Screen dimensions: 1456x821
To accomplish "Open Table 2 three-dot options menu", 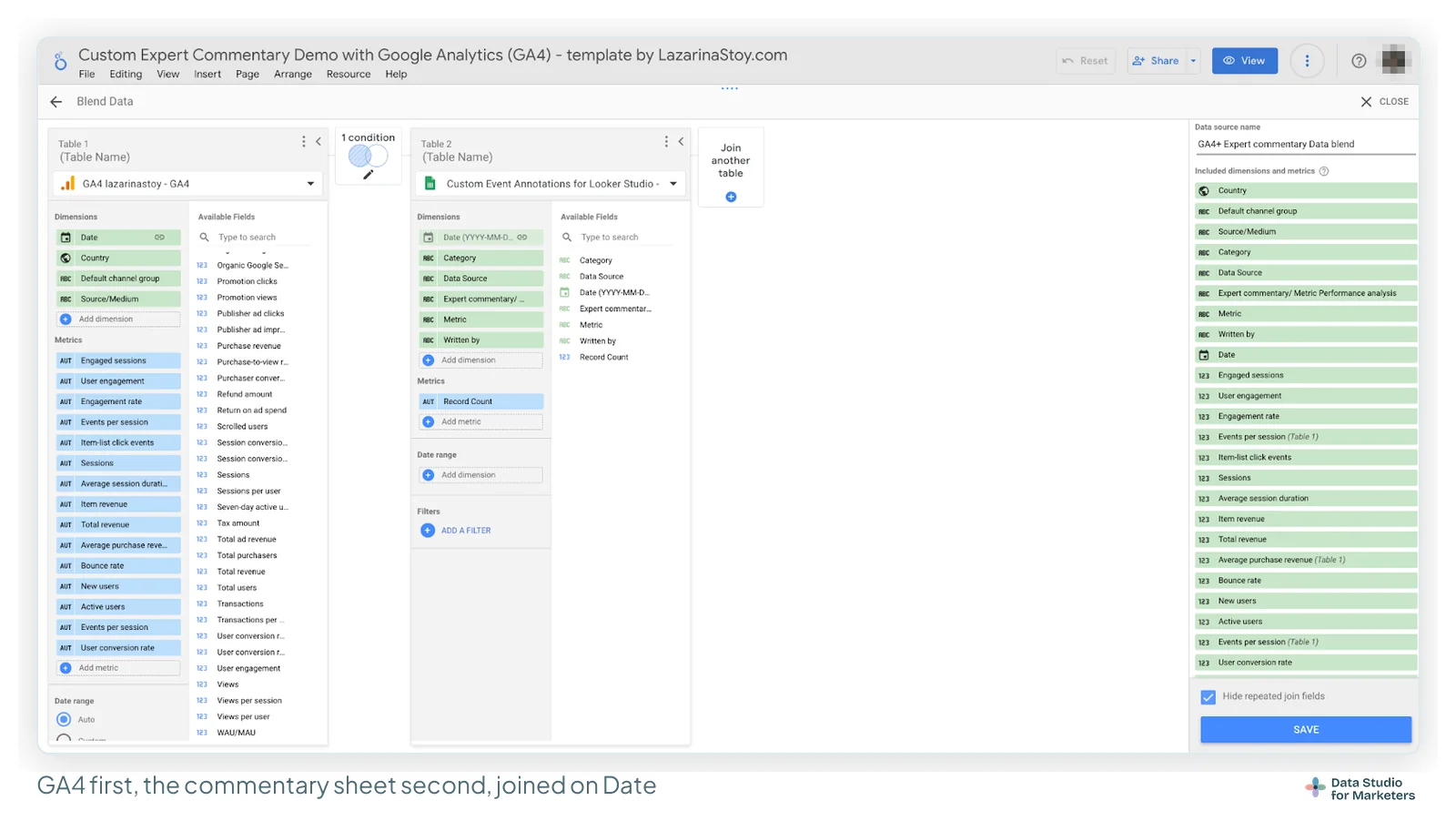I will point(666,142).
